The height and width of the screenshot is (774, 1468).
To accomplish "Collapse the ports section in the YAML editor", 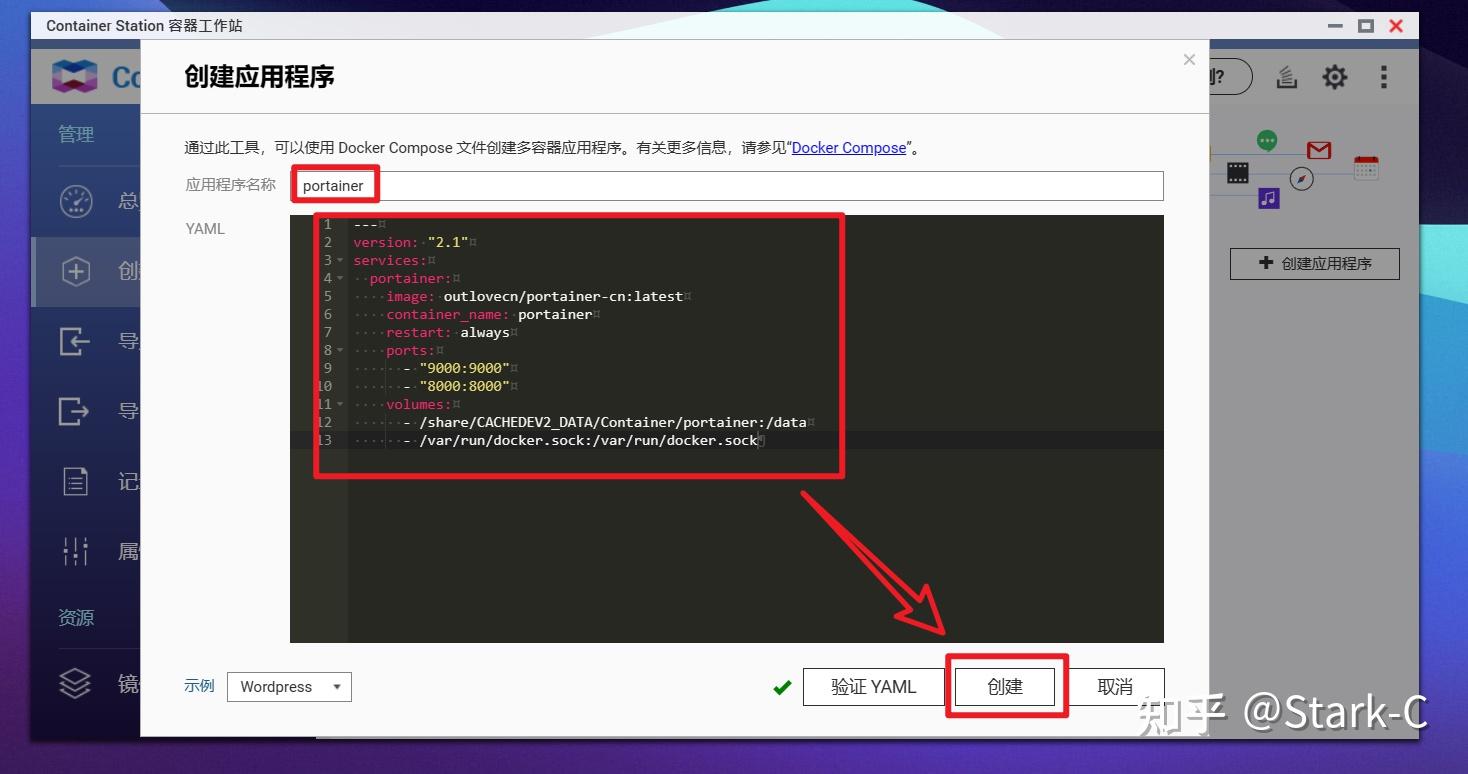I will coord(339,350).
